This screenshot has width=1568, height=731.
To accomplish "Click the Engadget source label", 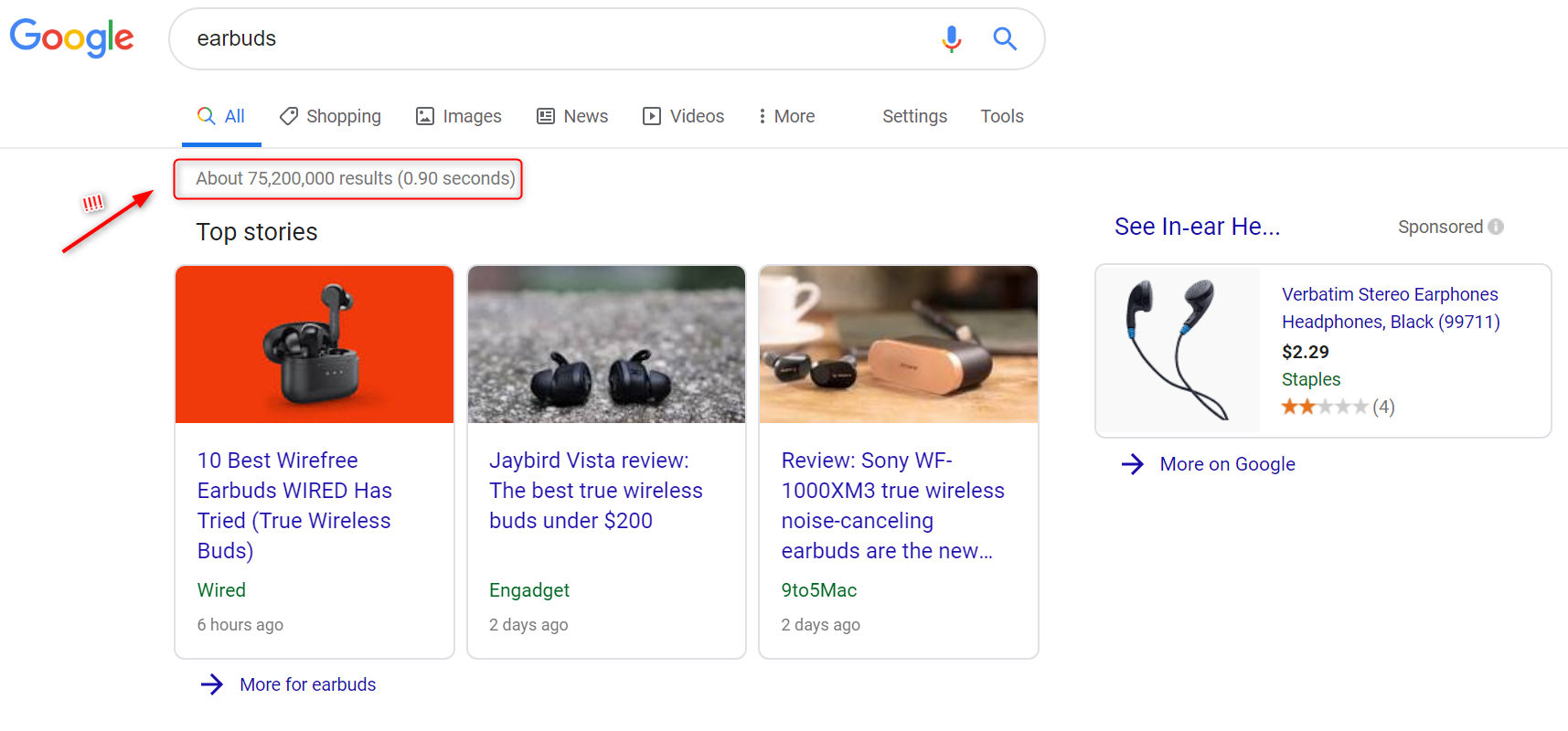I will (529, 590).
